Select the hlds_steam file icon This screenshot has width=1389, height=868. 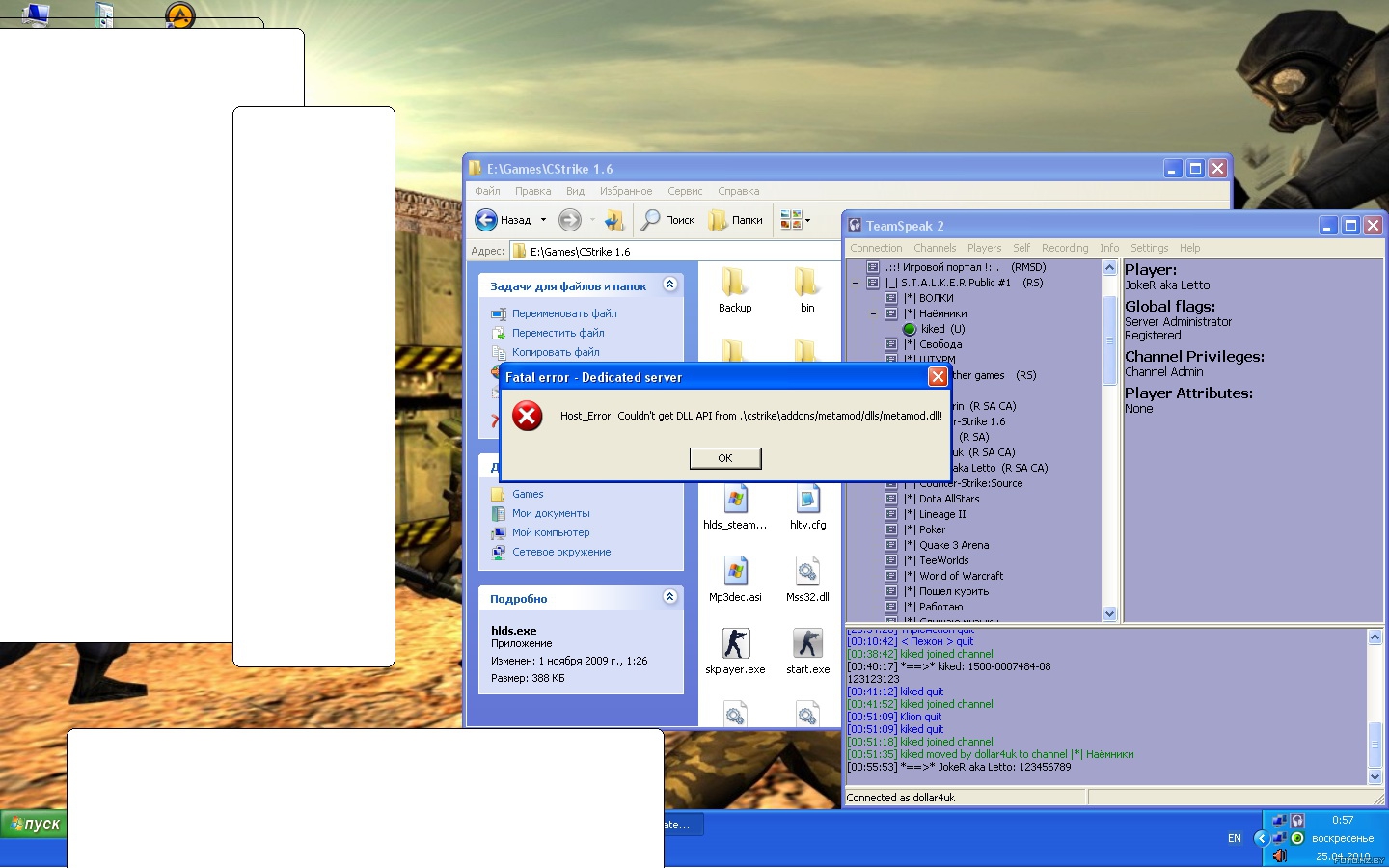[735, 499]
